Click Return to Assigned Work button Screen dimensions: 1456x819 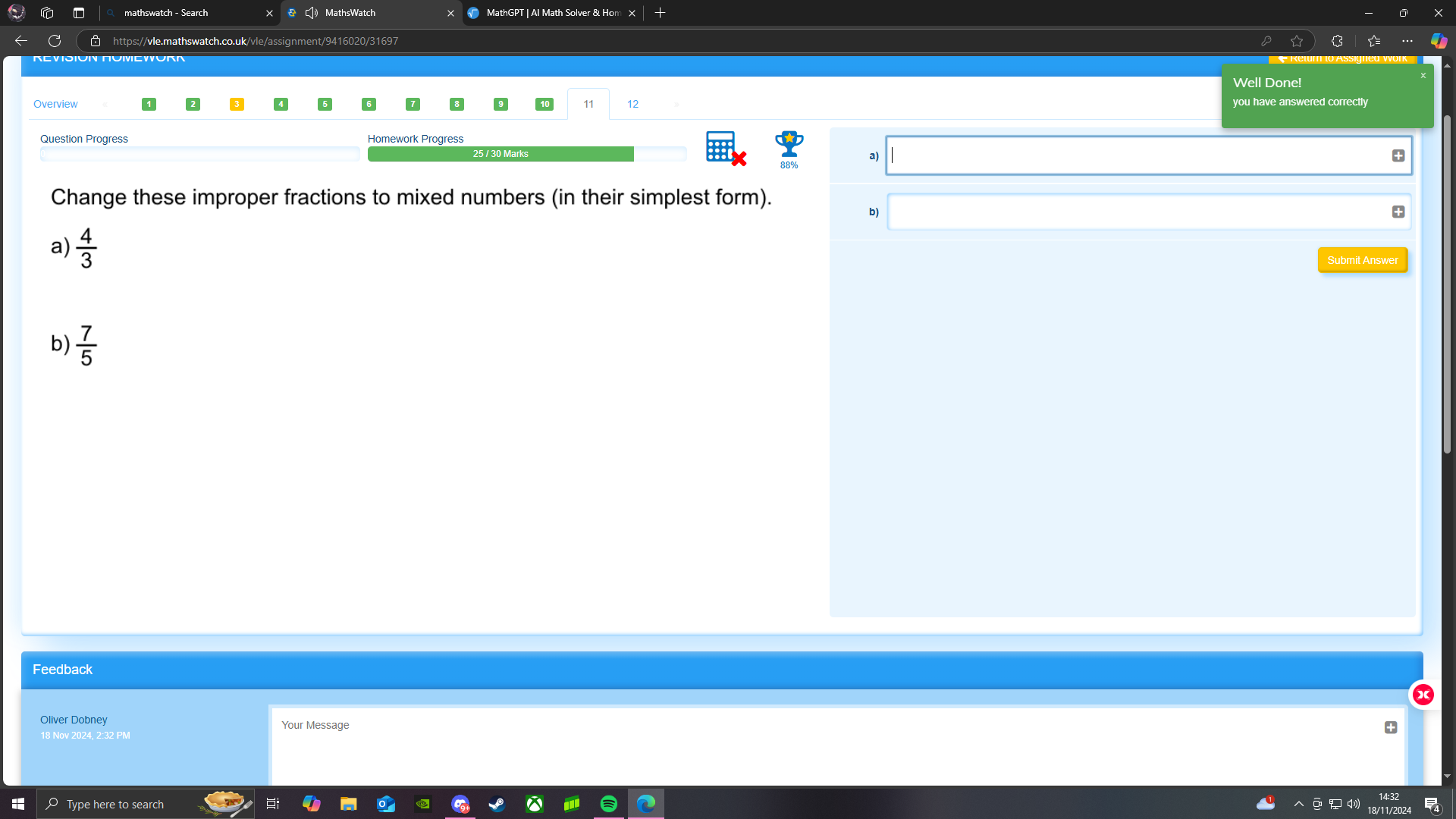point(1342,58)
